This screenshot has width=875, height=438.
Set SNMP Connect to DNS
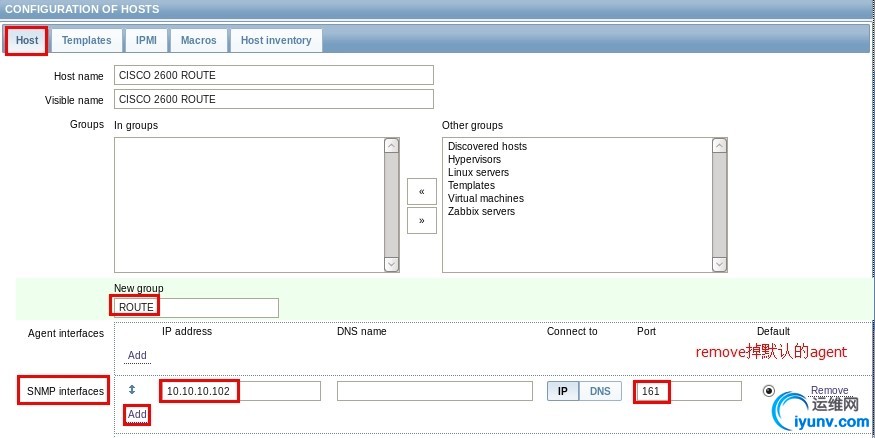pyautogui.click(x=600, y=391)
